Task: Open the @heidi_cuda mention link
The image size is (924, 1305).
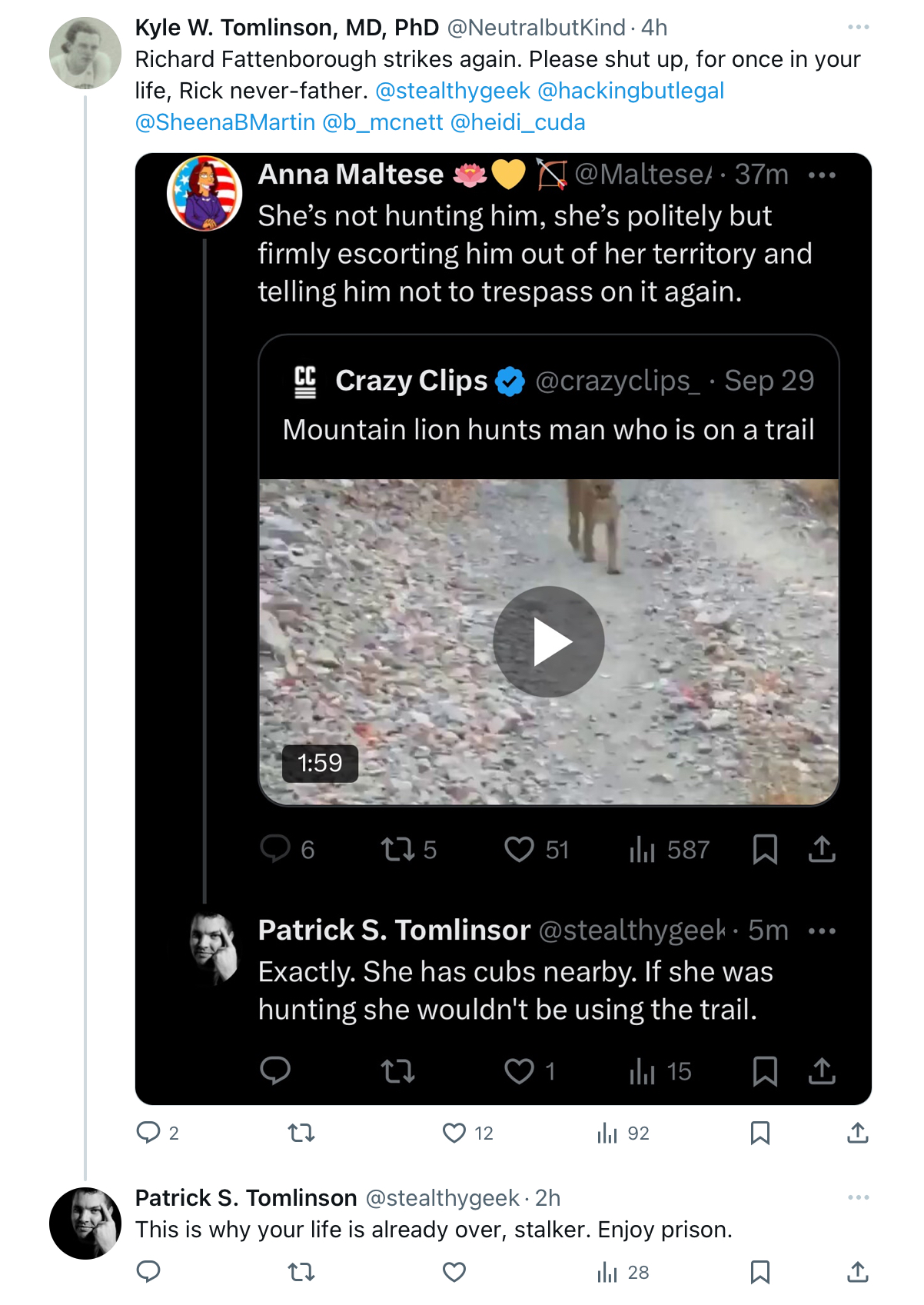Action: (x=518, y=122)
